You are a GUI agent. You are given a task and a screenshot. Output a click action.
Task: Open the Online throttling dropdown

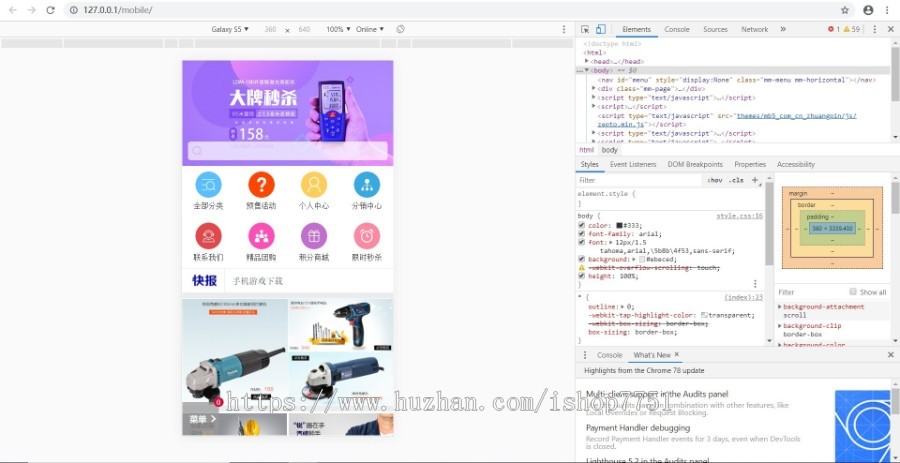(x=370, y=29)
